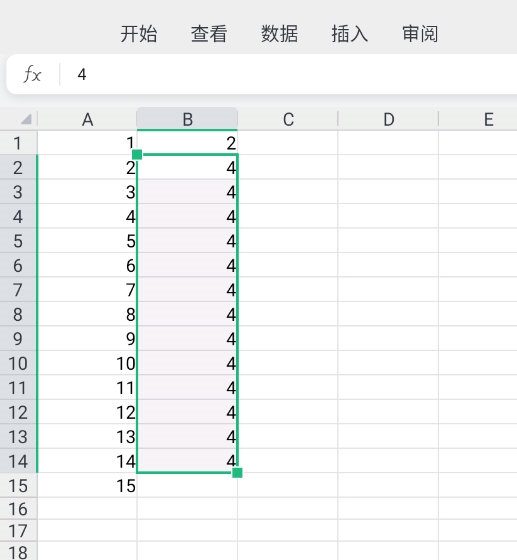Click cell B2 in the selected range
The width and height of the screenshot is (517, 560).
tap(187, 167)
